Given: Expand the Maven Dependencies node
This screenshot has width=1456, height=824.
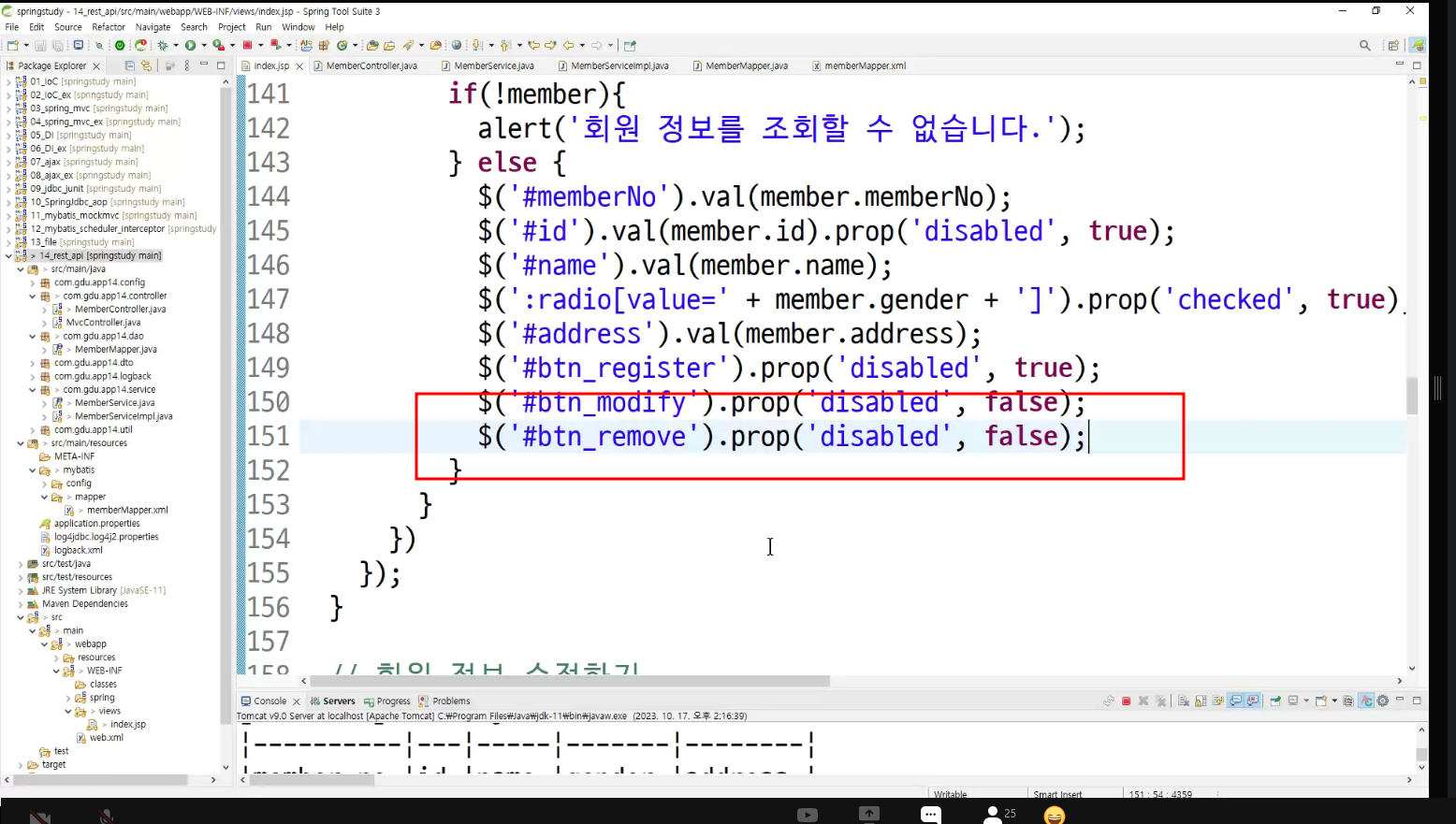Looking at the screenshot, I should [x=21, y=604].
